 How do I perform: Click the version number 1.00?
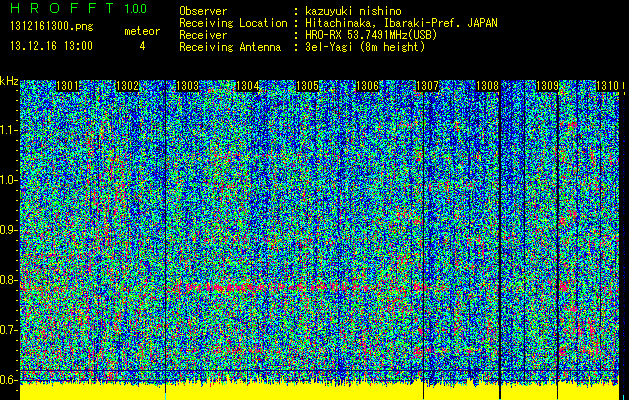134,9
